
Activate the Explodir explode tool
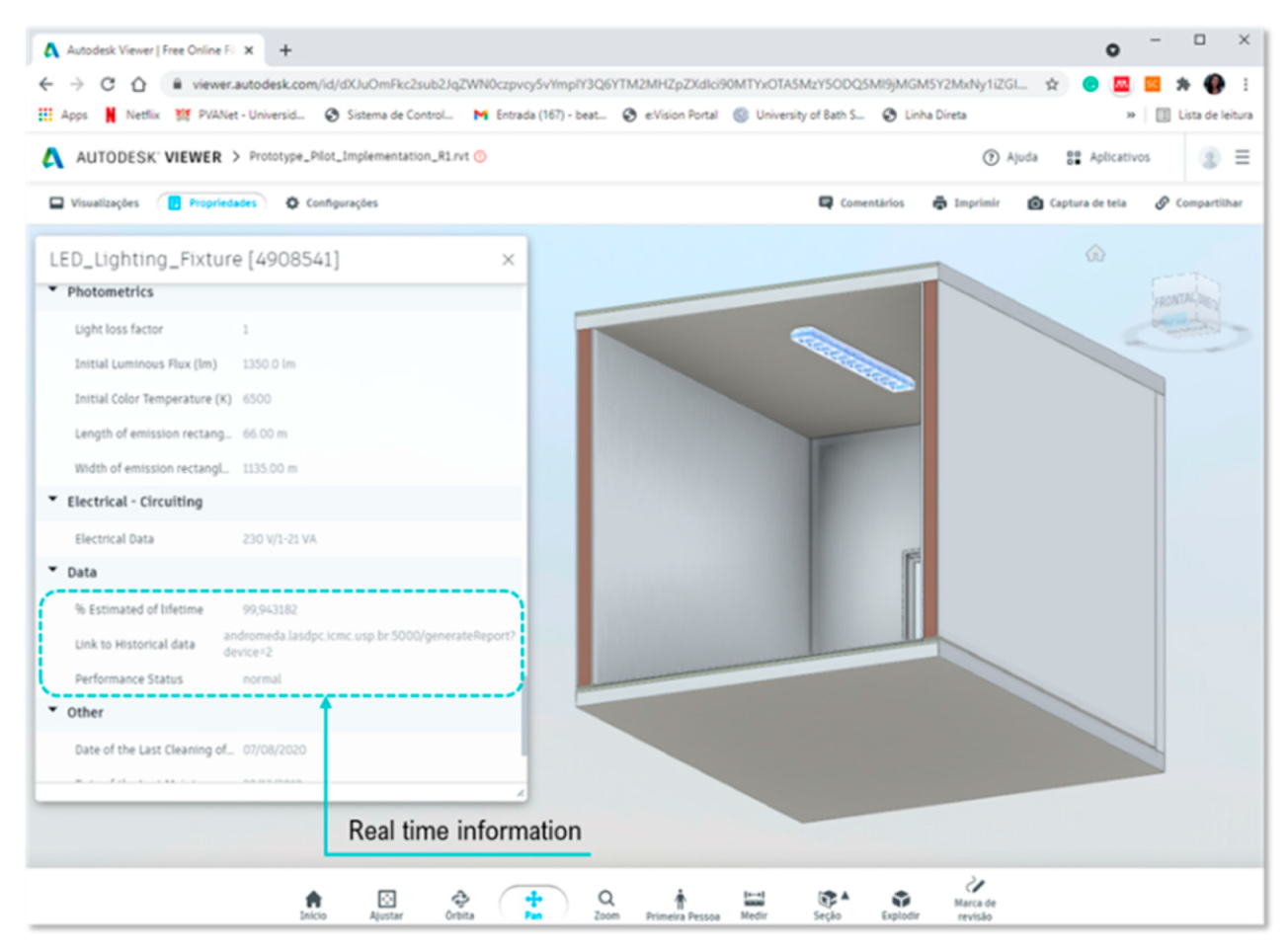tap(901, 900)
